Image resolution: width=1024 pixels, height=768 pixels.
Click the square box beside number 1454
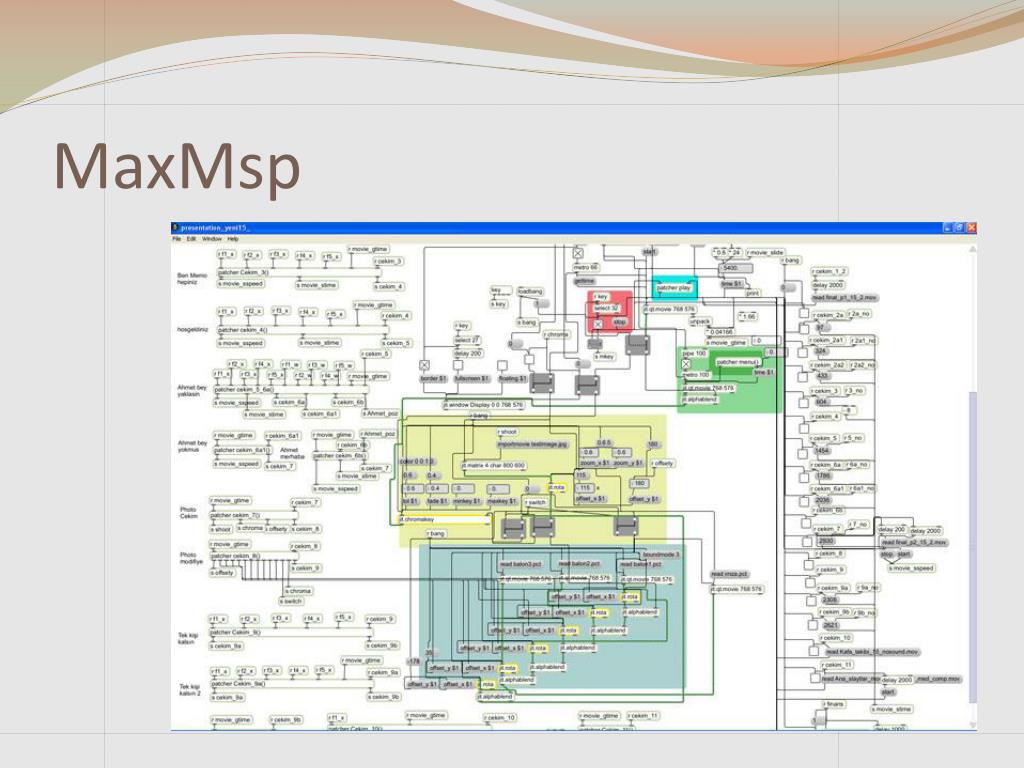(803, 452)
